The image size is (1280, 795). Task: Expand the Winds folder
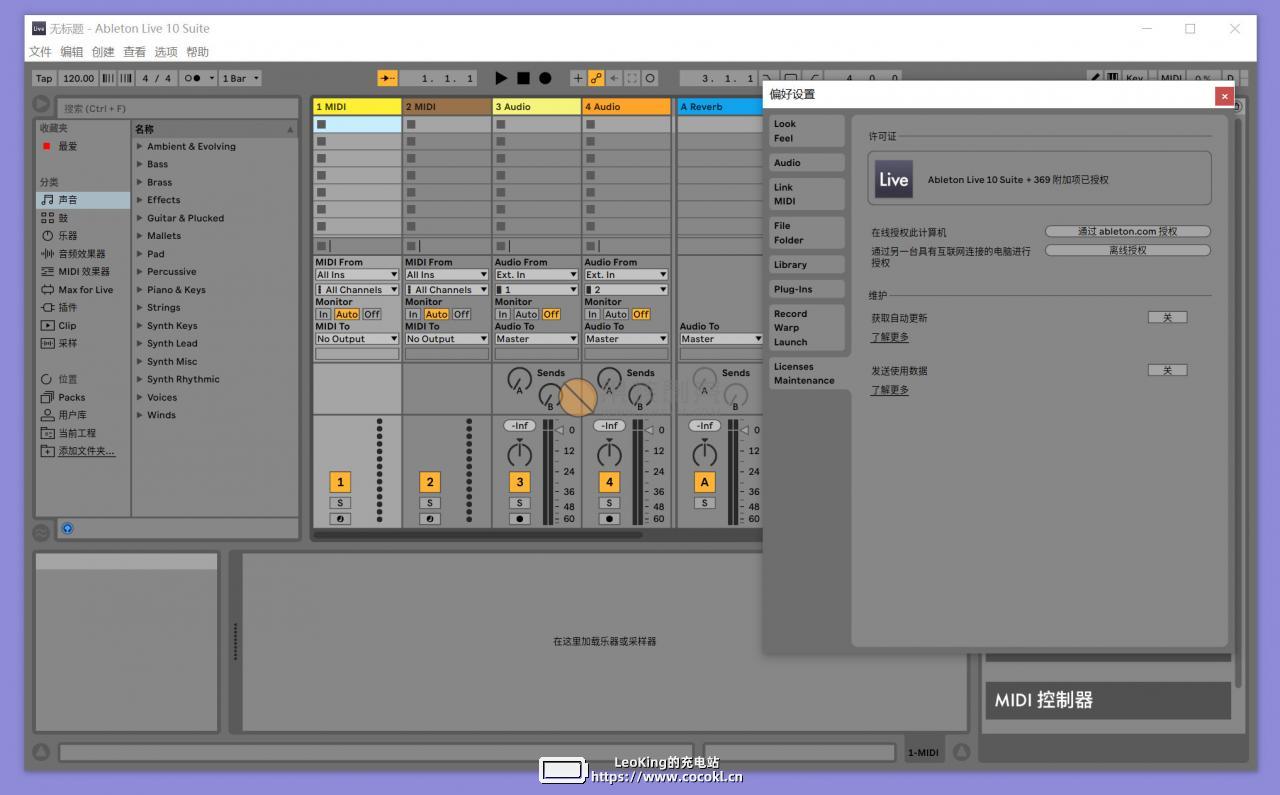pyautogui.click(x=140, y=415)
